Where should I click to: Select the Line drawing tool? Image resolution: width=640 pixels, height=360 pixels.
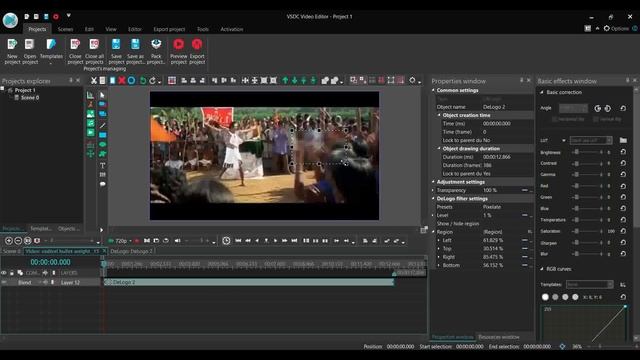102,125
